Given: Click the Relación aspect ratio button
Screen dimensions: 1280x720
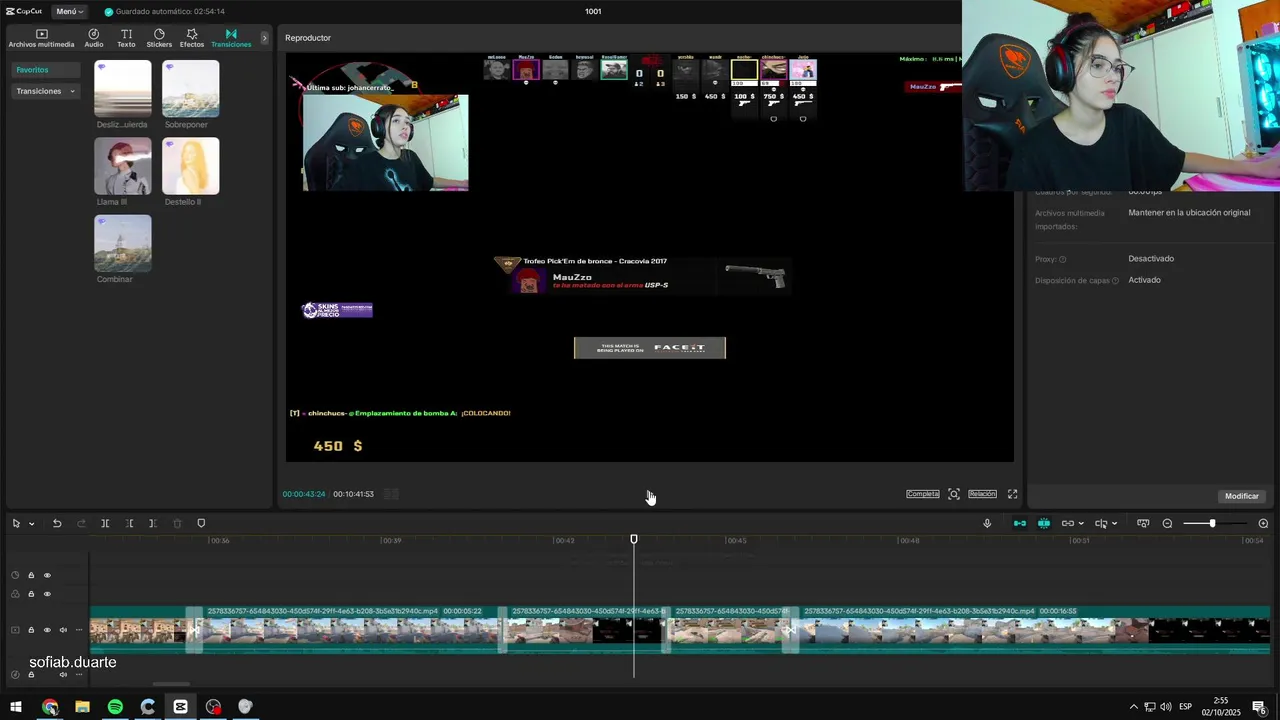Looking at the screenshot, I should 982,494.
